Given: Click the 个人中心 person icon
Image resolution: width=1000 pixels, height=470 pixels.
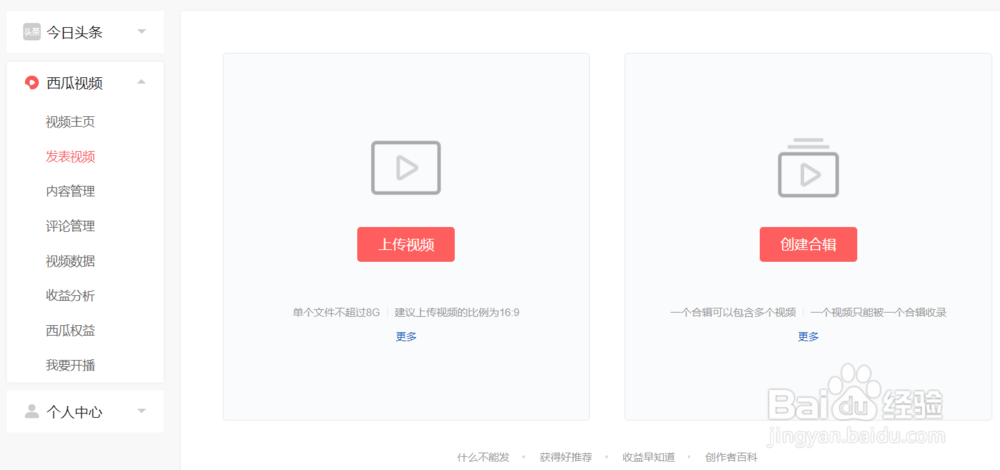Looking at the screenshot, I should tap(32, 411).
